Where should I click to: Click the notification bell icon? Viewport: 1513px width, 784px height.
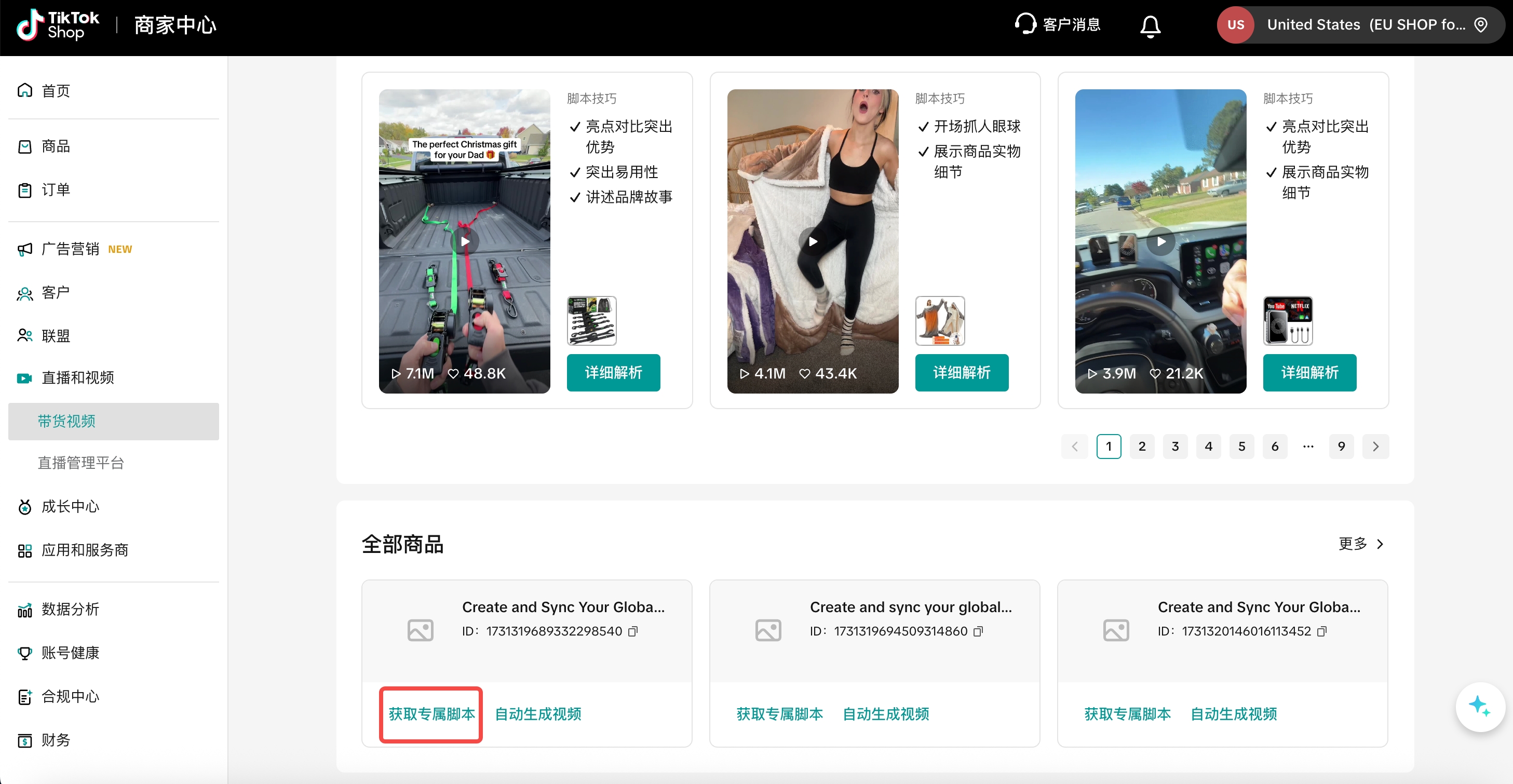click(1150, 26)
